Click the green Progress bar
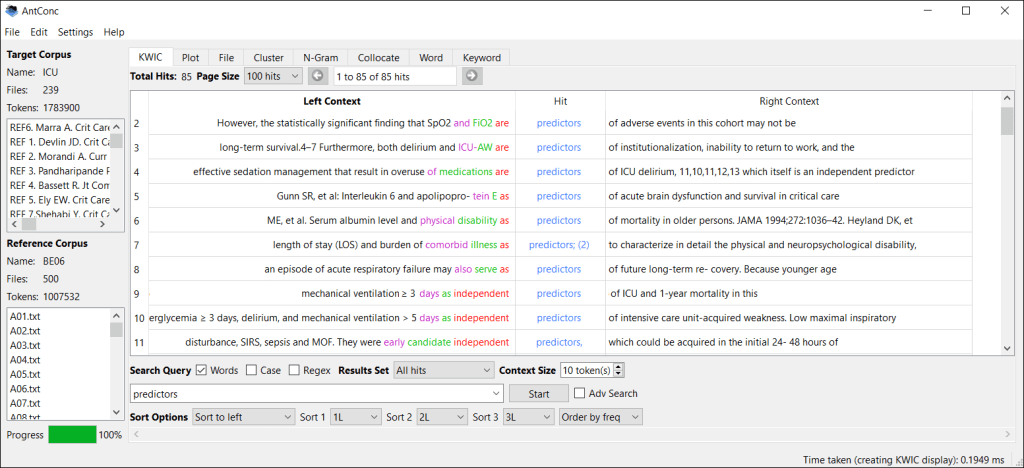Viewport: 1024px width, 468px height. click(72, 435)
